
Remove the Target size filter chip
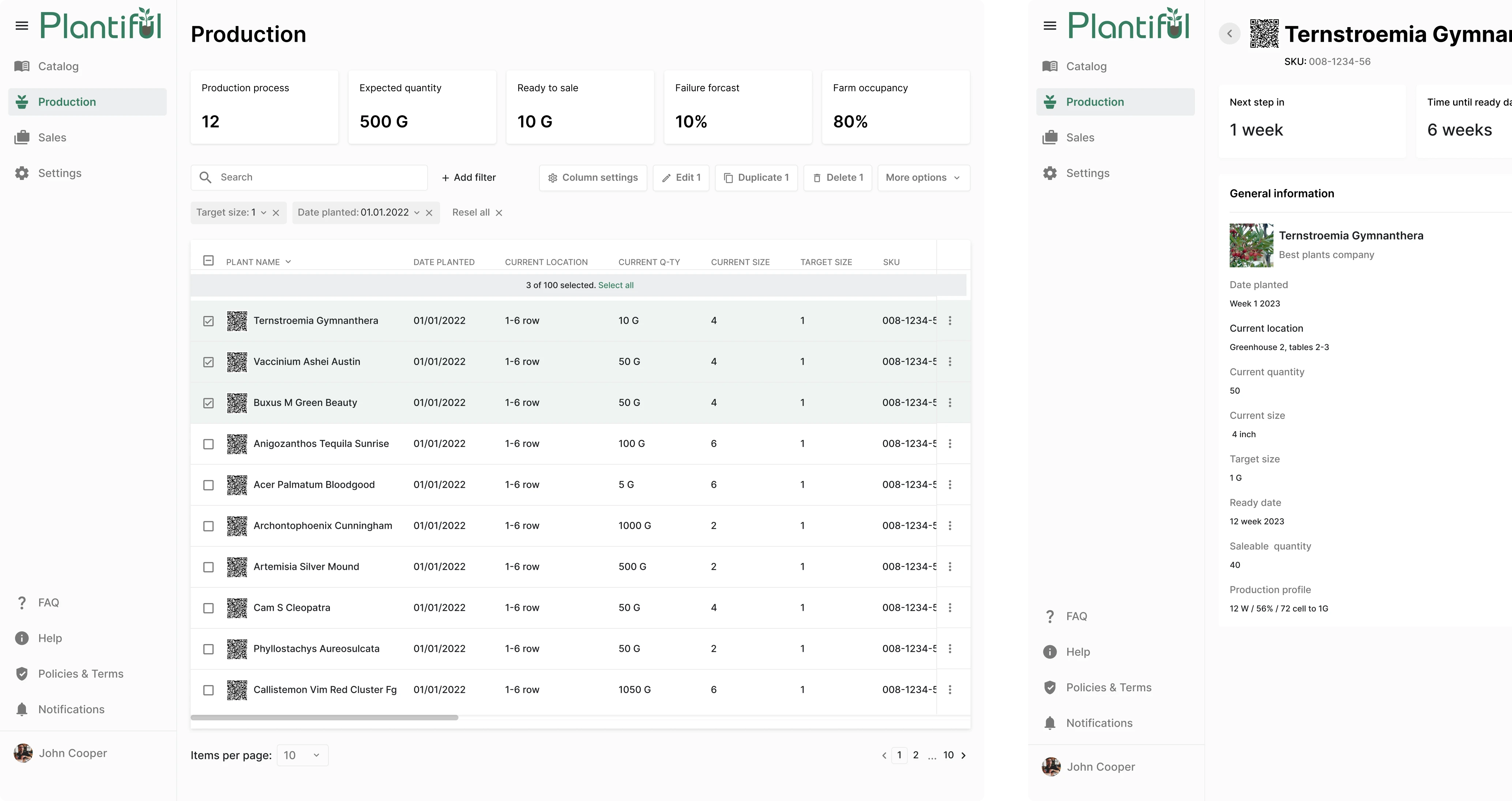(x=276, y=213)
